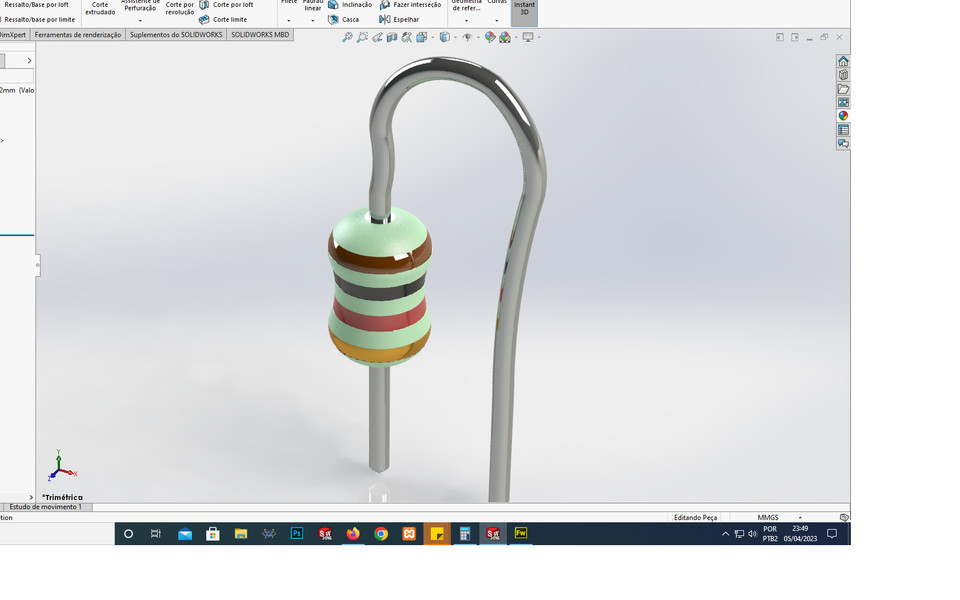Viewport: 960px width, 600px height.
Task: Open Edit appearance from the heads-up toolbar
Action: (x=489, y=37)
